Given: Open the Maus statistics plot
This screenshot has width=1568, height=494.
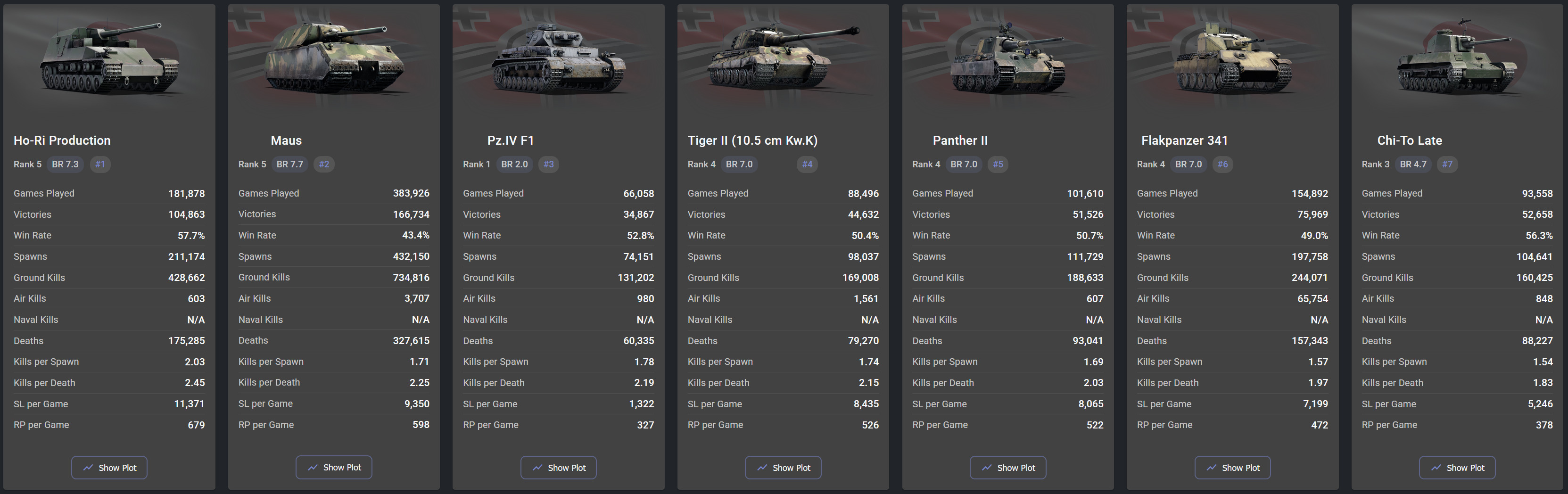Looking at the screenshot, I should pyautogui.click(x=334, y=467).
